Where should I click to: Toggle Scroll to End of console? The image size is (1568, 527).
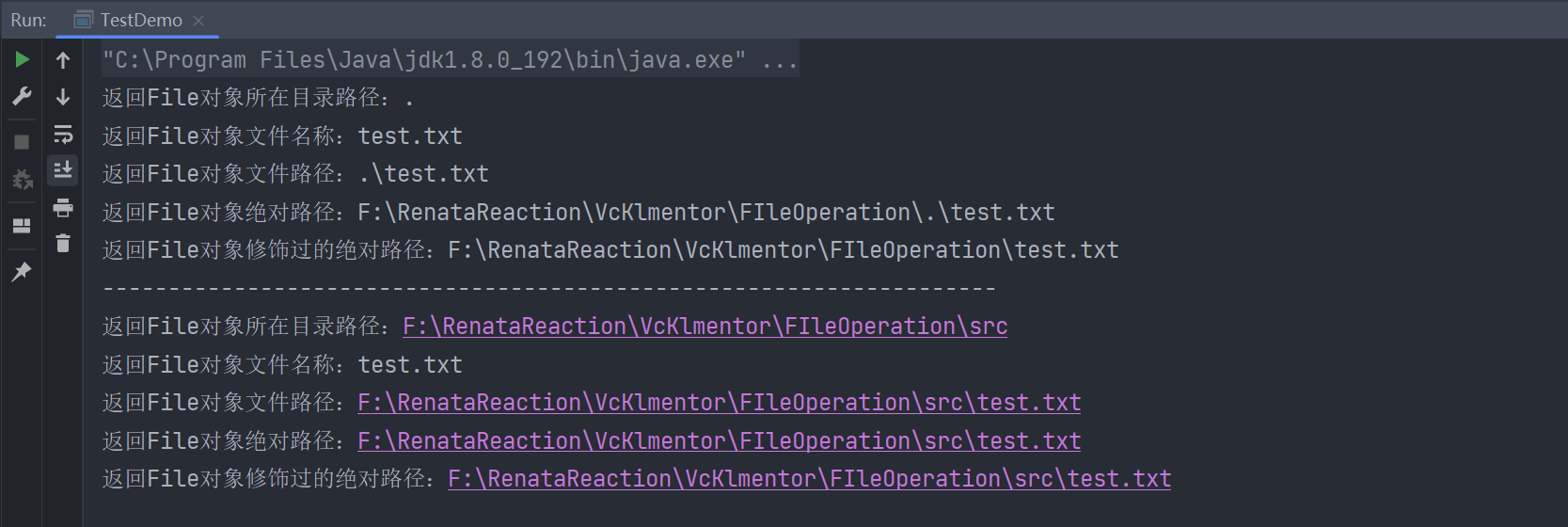[63, 170]
